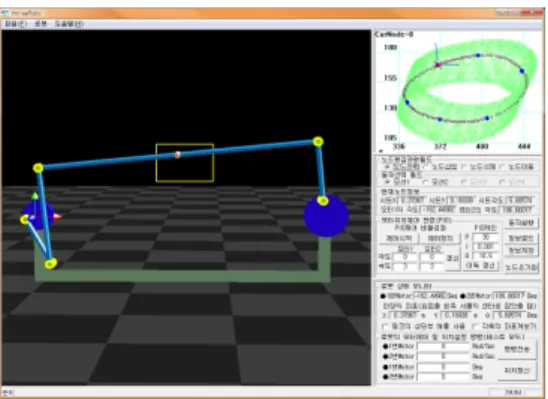Select the third greyed radio in the motion mode row
The height and width of the screenshot is (399, 548).
(464, 182)
